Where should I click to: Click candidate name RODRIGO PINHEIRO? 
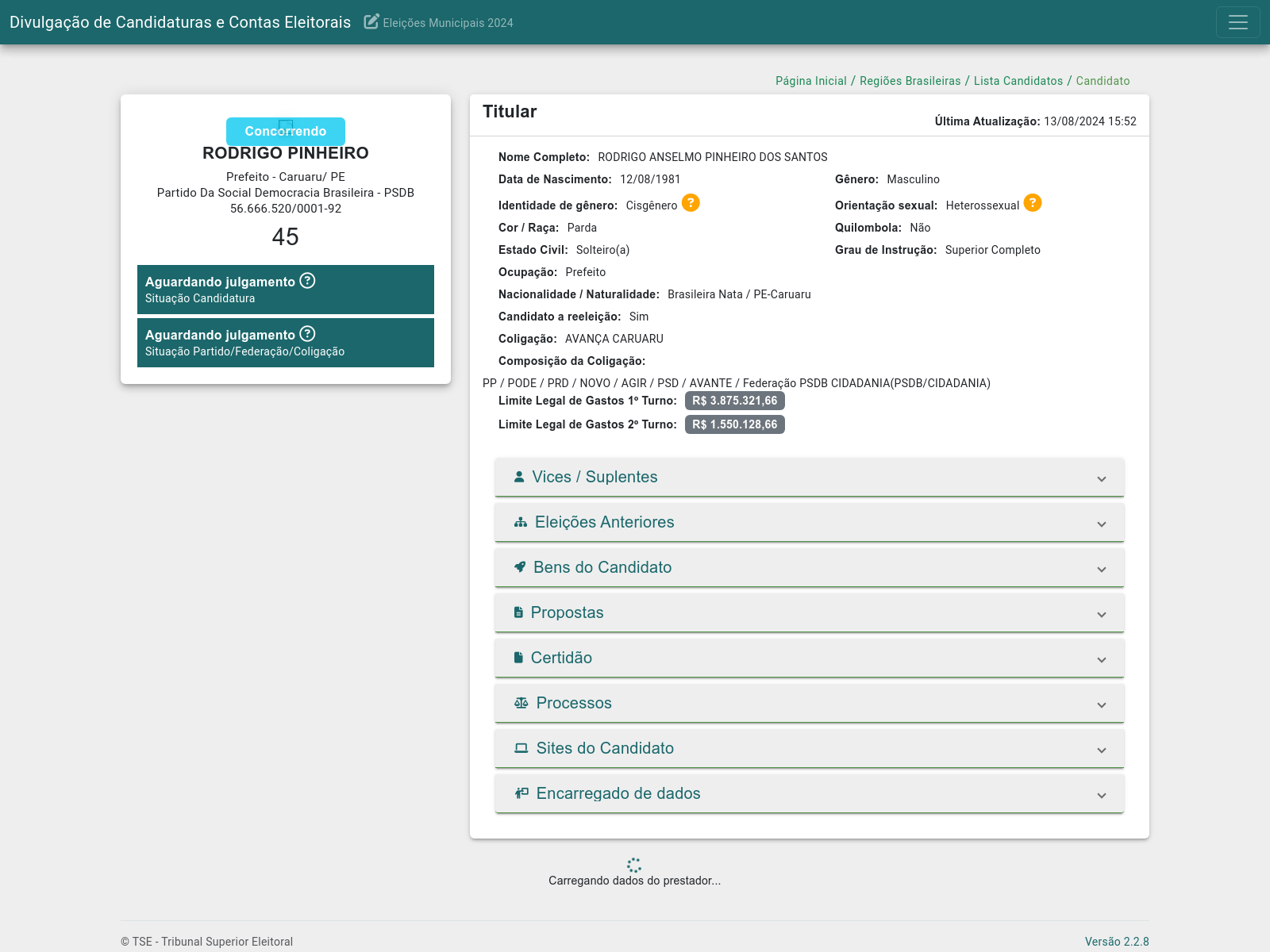[x=286, y=153]
